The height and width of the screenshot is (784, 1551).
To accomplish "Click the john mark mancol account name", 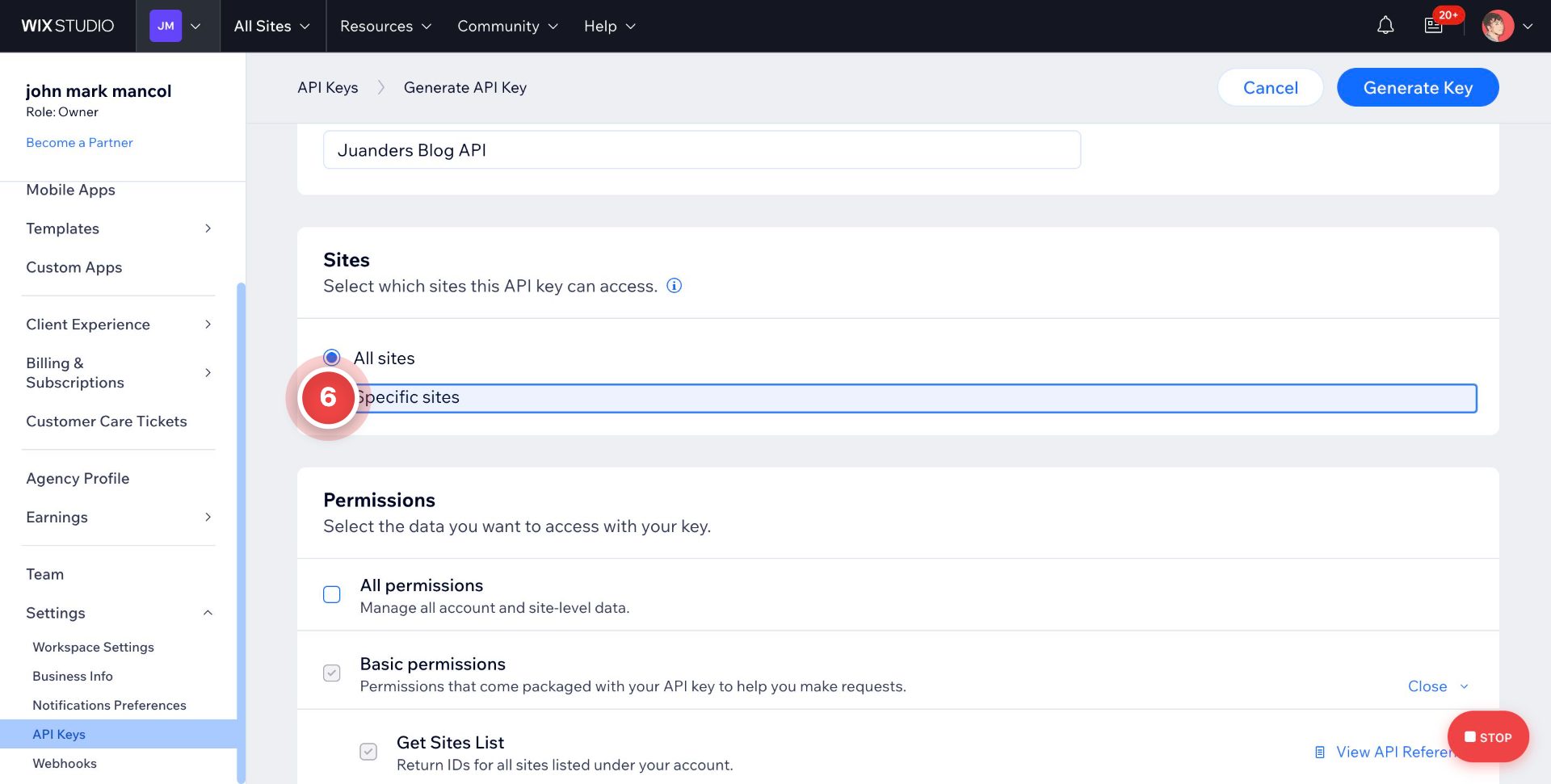I will tap(99, 90).
